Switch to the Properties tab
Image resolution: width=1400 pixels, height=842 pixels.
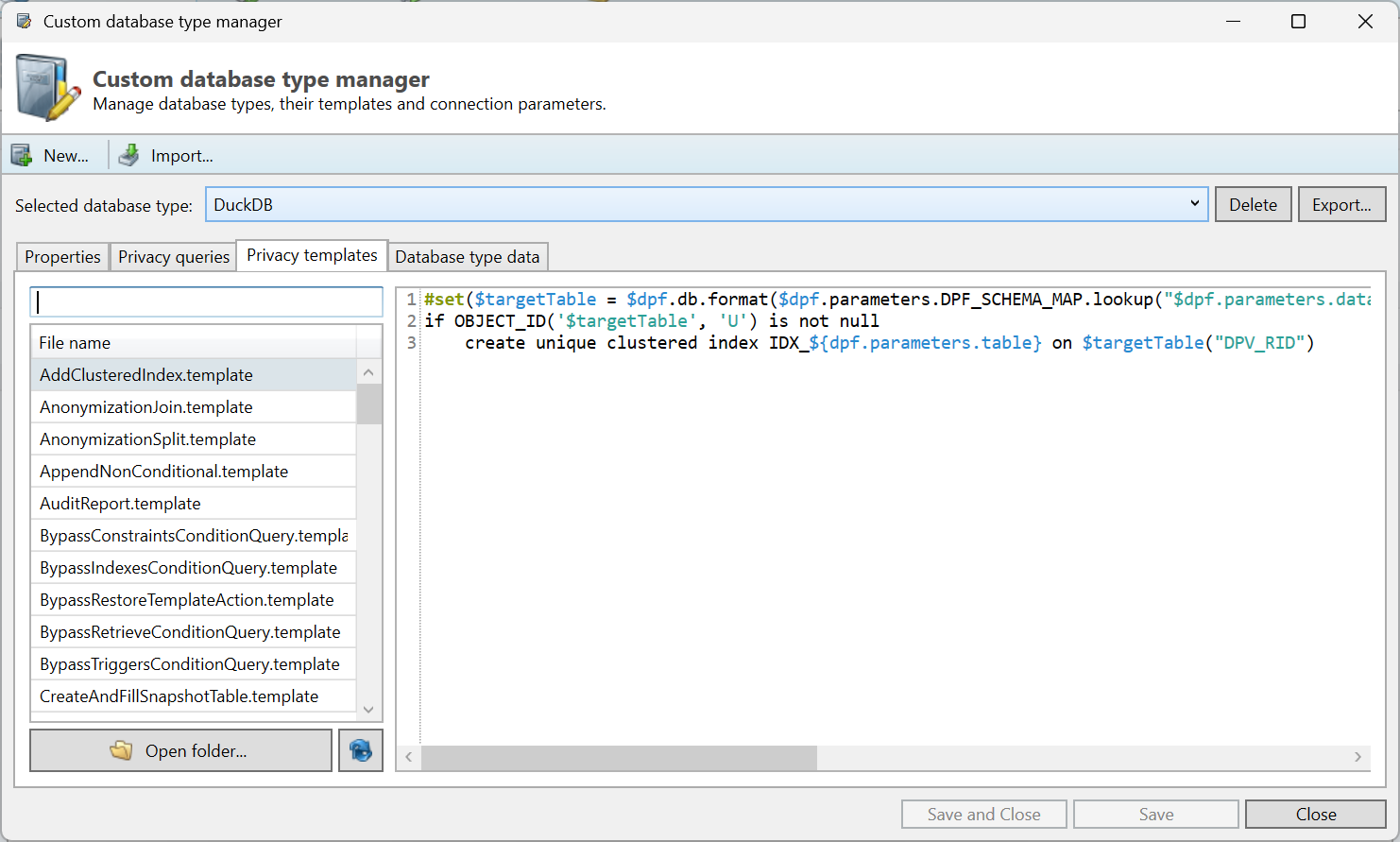(62, 257)
